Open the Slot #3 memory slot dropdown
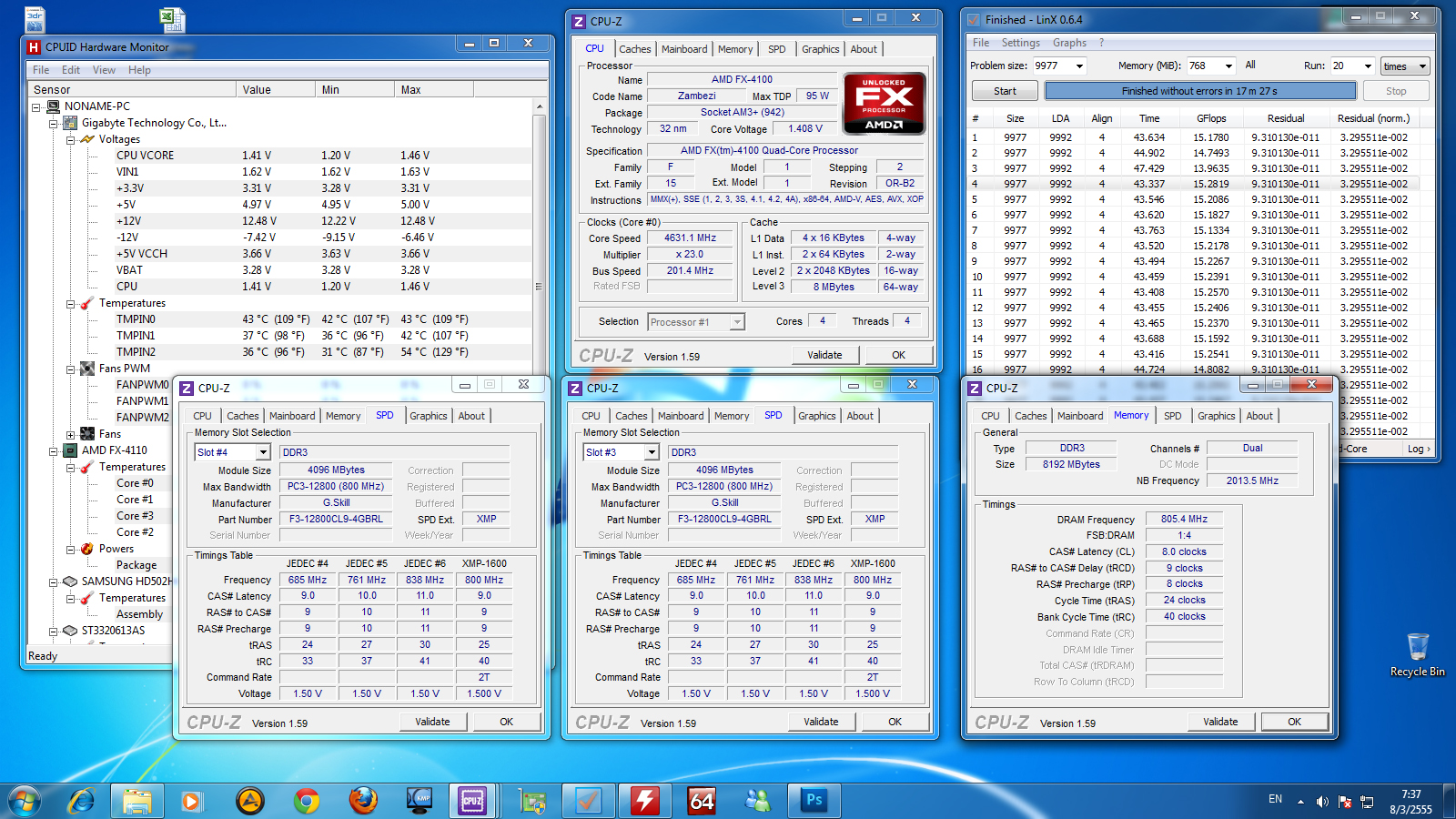The image size is (1456, 819). coord(652,452)
